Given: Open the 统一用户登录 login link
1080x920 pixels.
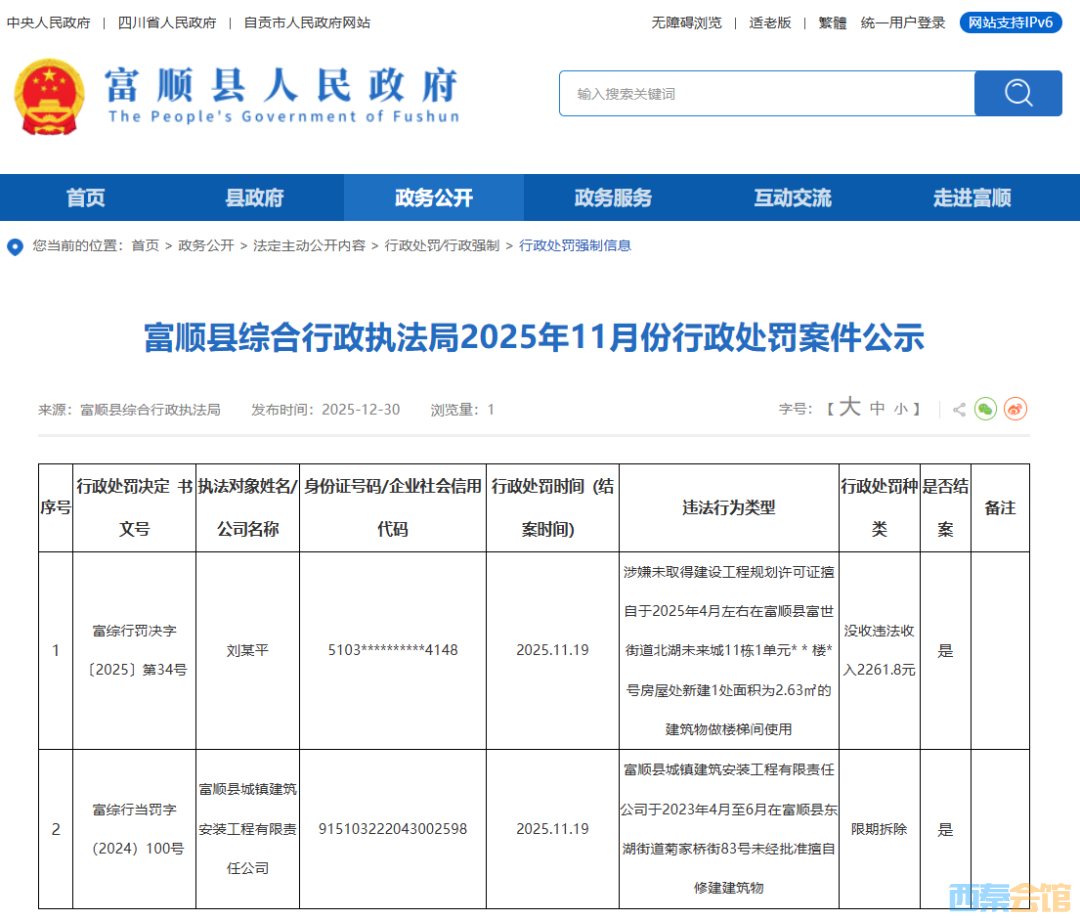Looking at the screenshot, I should pos(903,22).
